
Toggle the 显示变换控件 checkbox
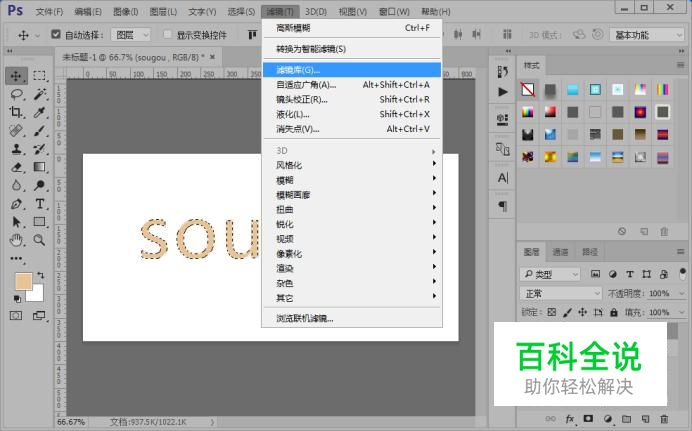(167, 34)
